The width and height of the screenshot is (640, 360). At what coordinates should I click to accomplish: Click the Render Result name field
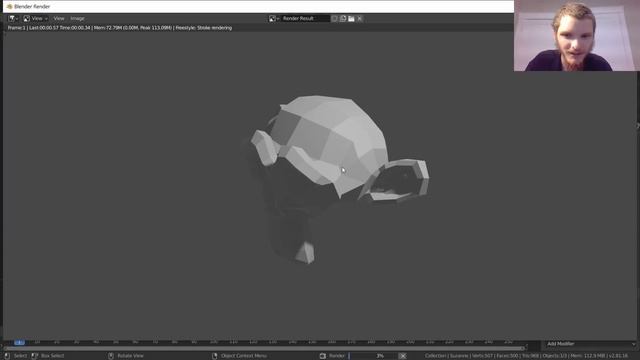click(x=305, y=18)
